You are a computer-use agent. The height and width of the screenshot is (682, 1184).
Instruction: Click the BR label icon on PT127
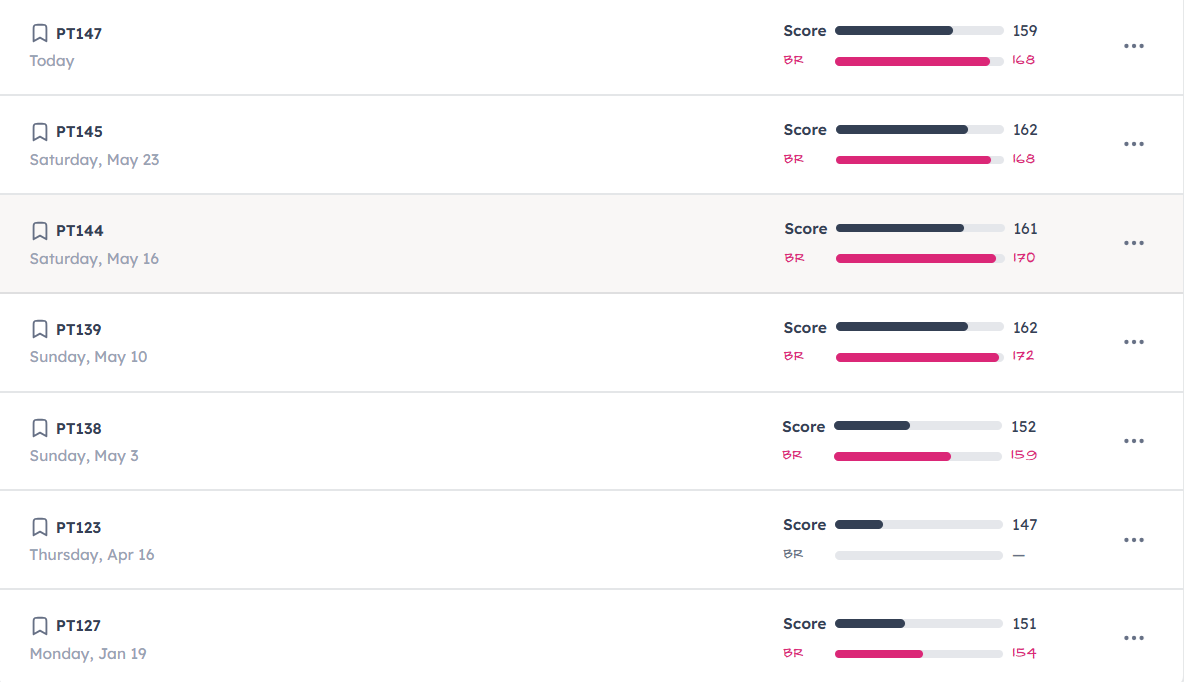[793, 653]
